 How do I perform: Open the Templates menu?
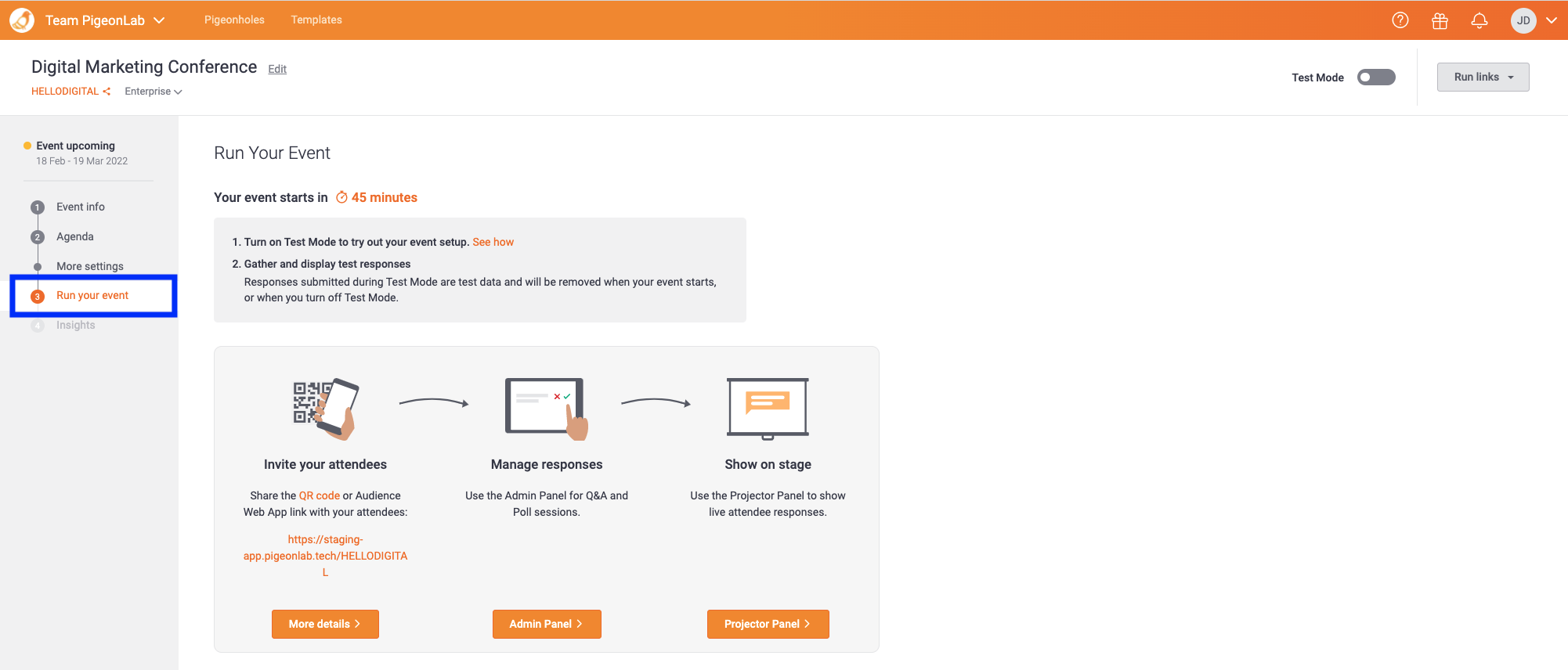point(316,20)
